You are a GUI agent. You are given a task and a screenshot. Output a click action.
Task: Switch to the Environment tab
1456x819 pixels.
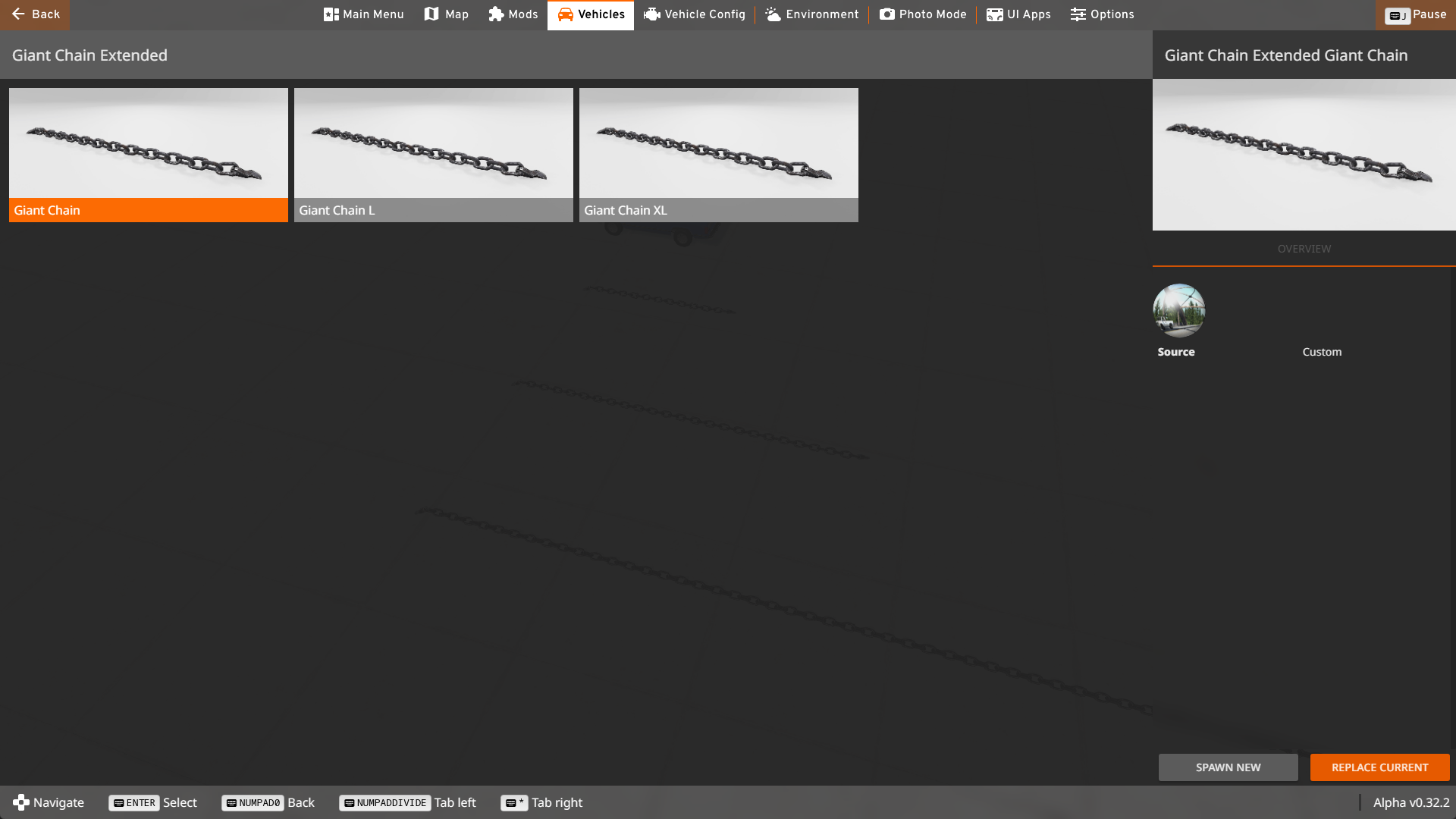811,14
